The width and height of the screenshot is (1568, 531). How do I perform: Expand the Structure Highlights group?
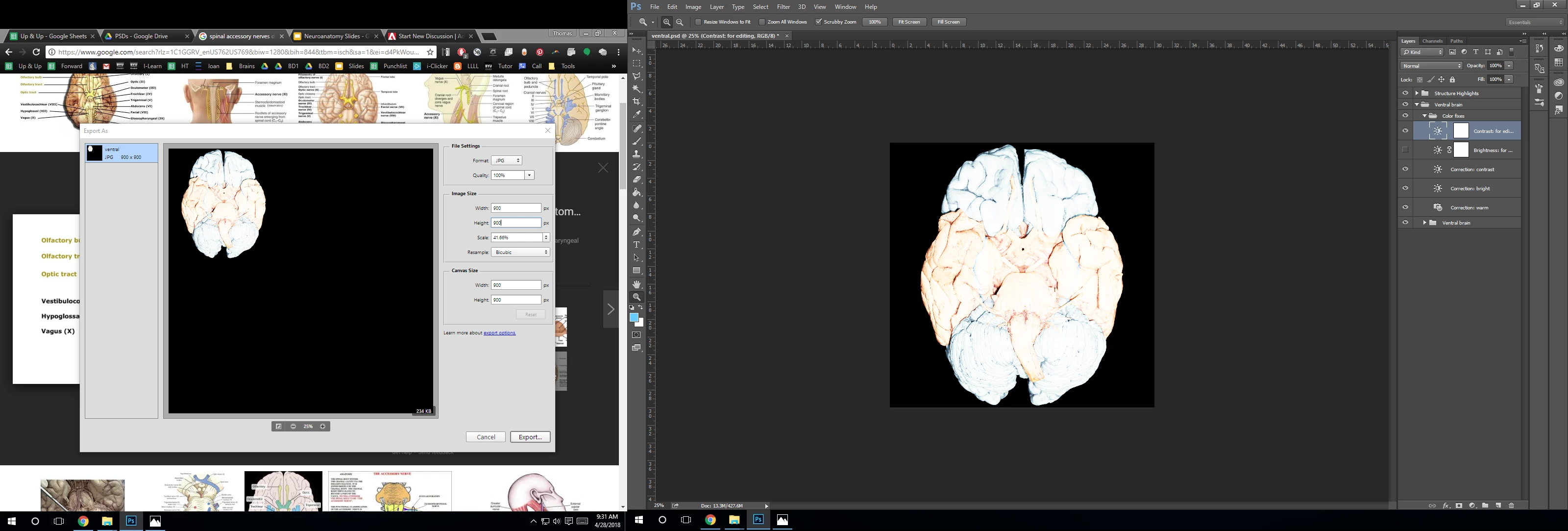tap(1417, 93)
